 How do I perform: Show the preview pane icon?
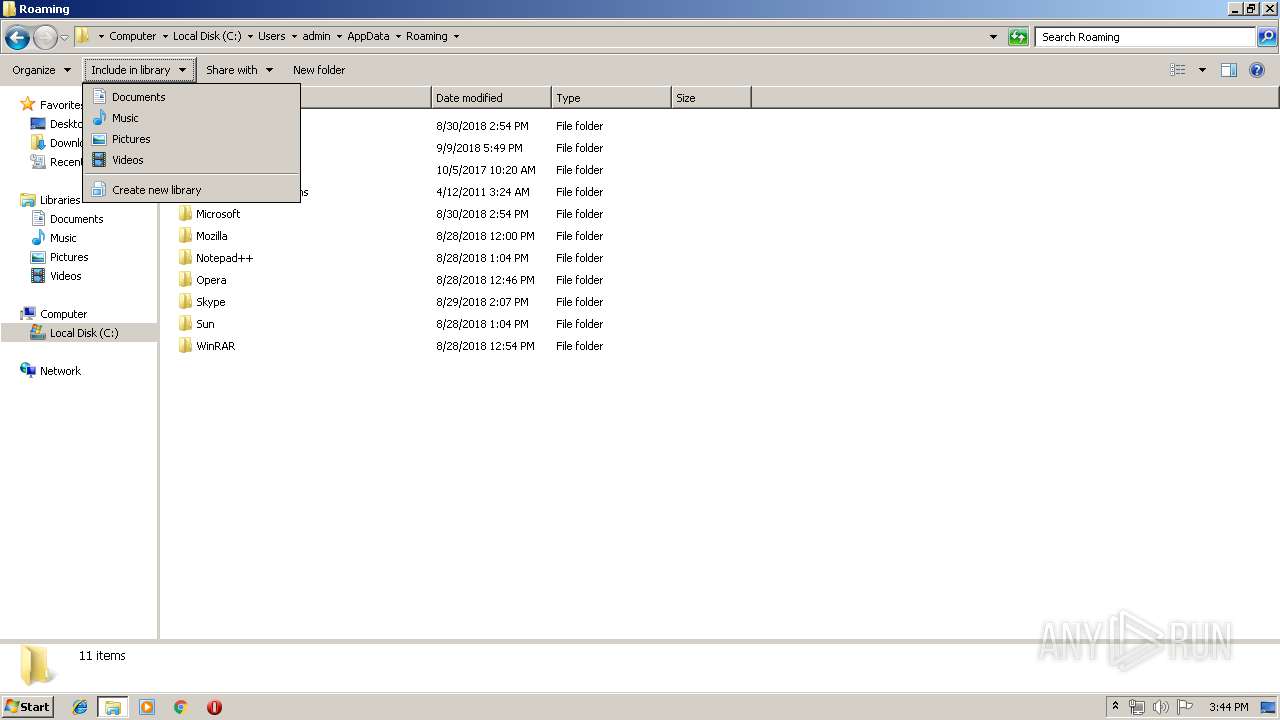pos(1229,70)
